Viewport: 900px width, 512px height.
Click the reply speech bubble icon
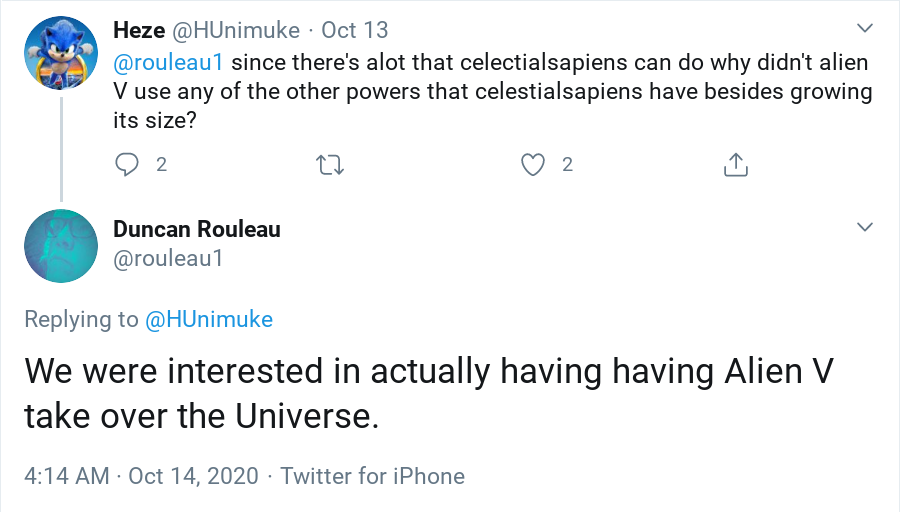127,165
